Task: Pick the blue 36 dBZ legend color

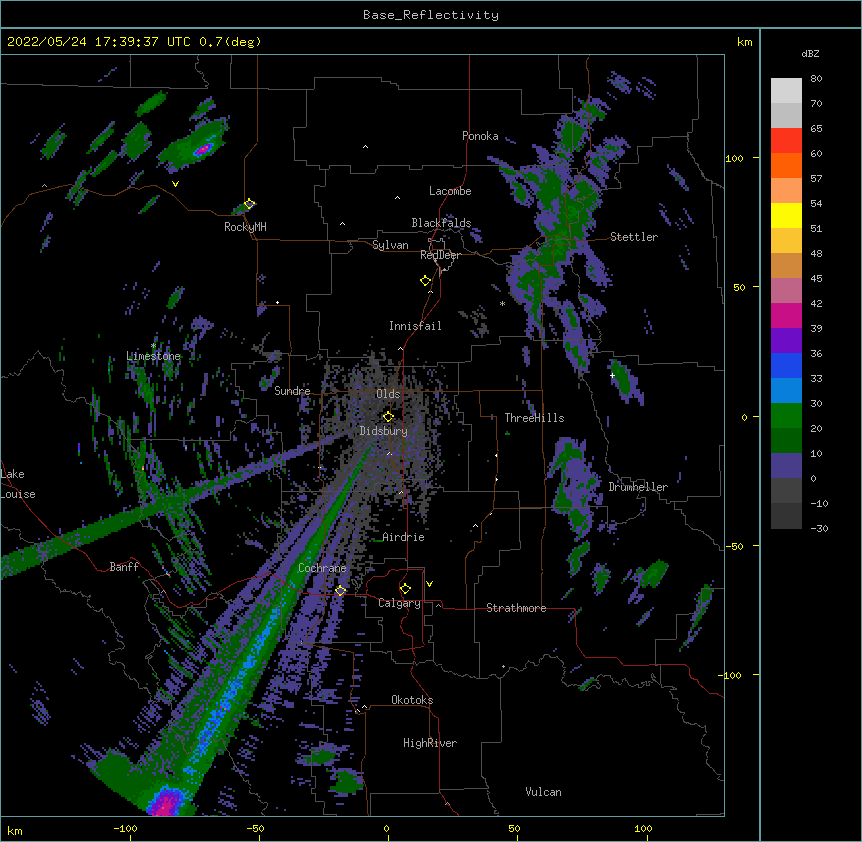Action: point(786,365)
